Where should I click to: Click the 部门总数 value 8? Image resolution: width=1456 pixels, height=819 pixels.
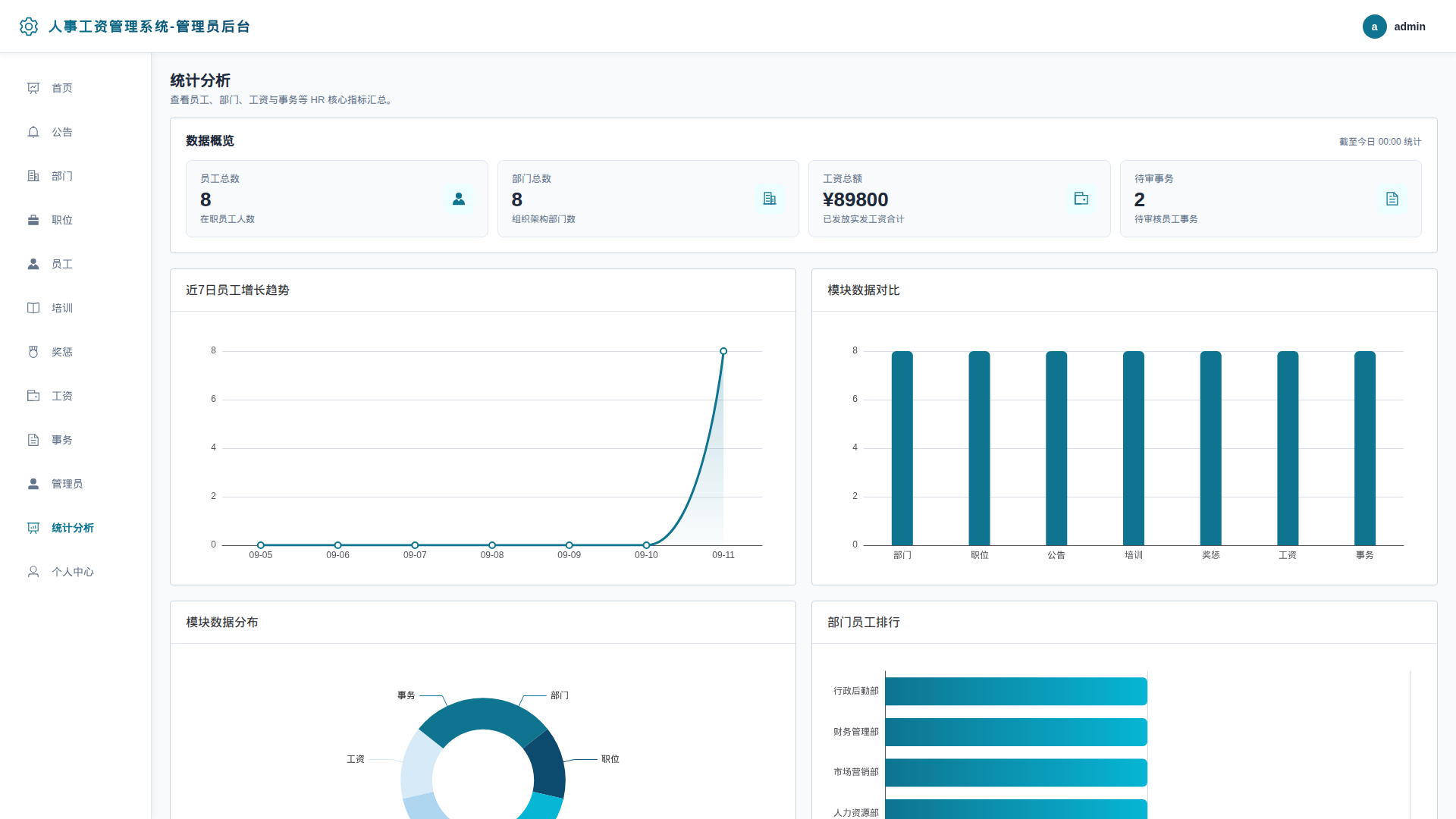pyautogui.click(x=517, y=199)
